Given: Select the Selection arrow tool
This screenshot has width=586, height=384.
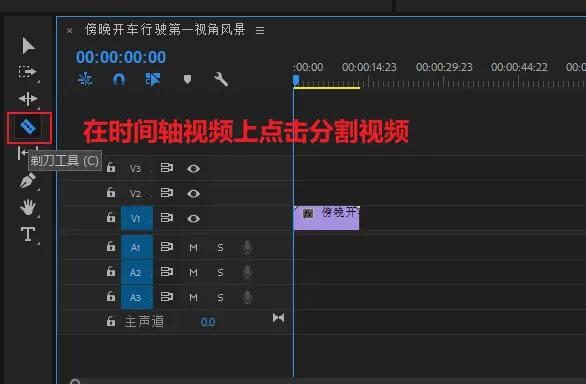Looking at the screenshot, I should [28, 46].
